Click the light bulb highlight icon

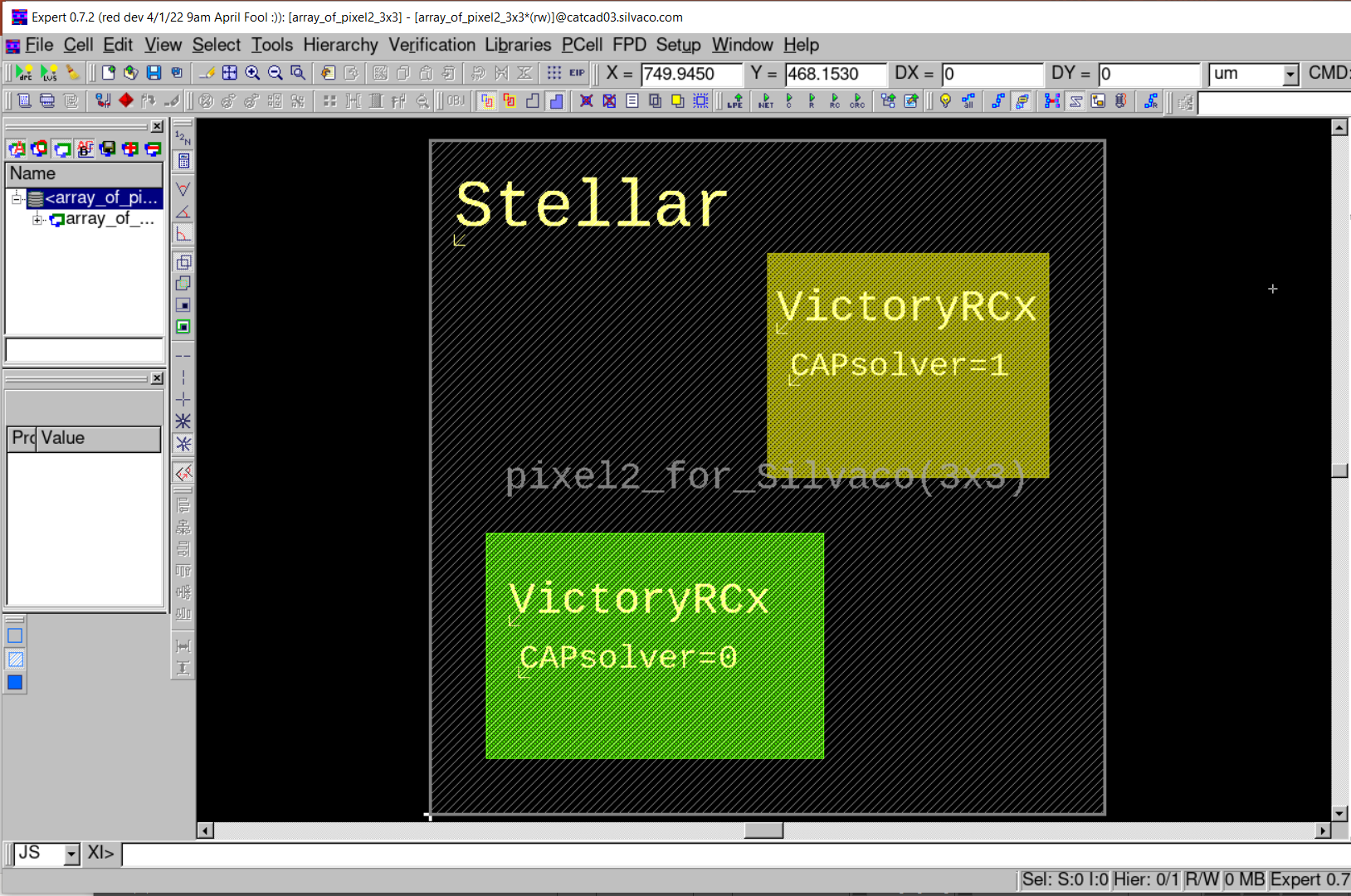coord(945,101)
